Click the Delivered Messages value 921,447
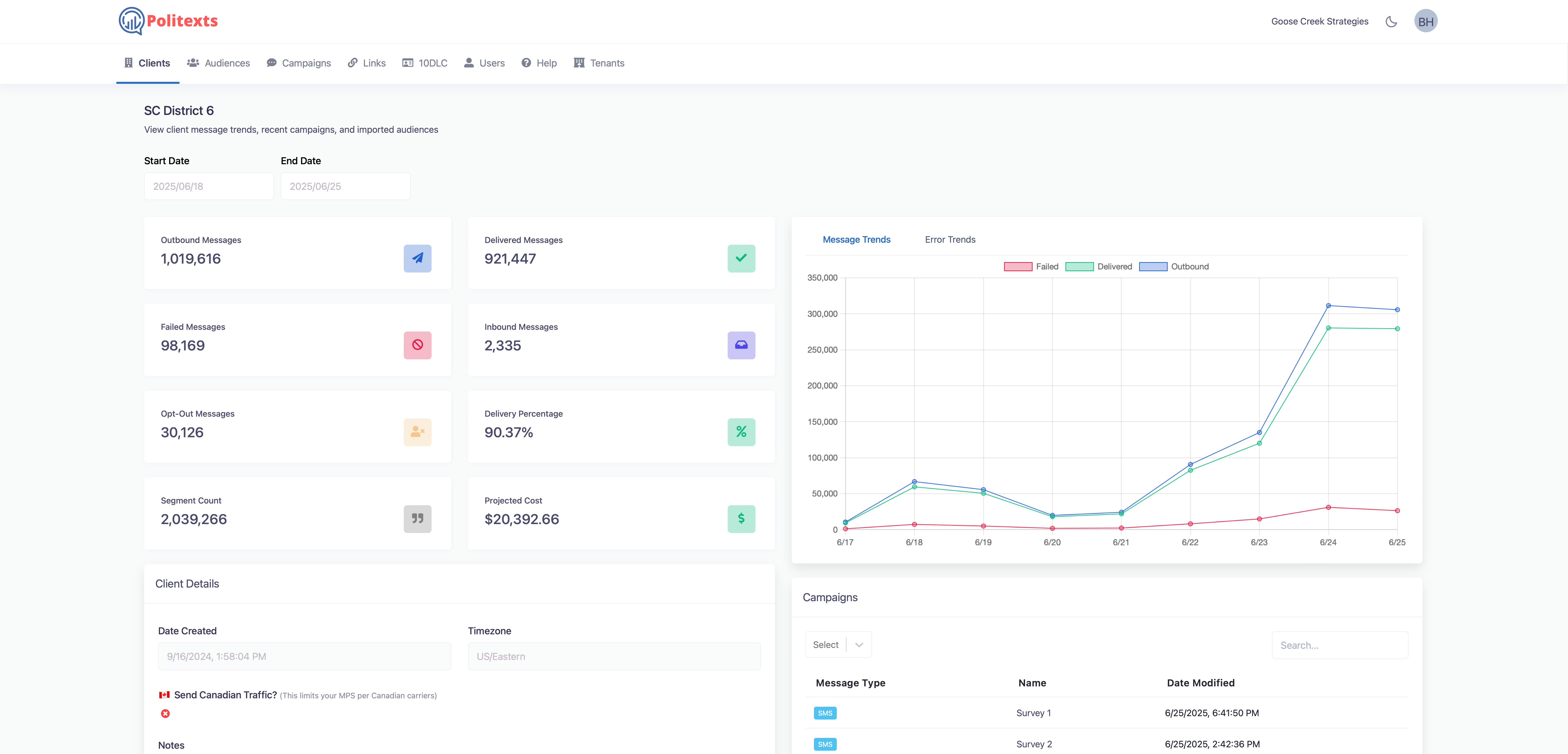The width and height of the screenshot is (1568, 754). [510, 259]
